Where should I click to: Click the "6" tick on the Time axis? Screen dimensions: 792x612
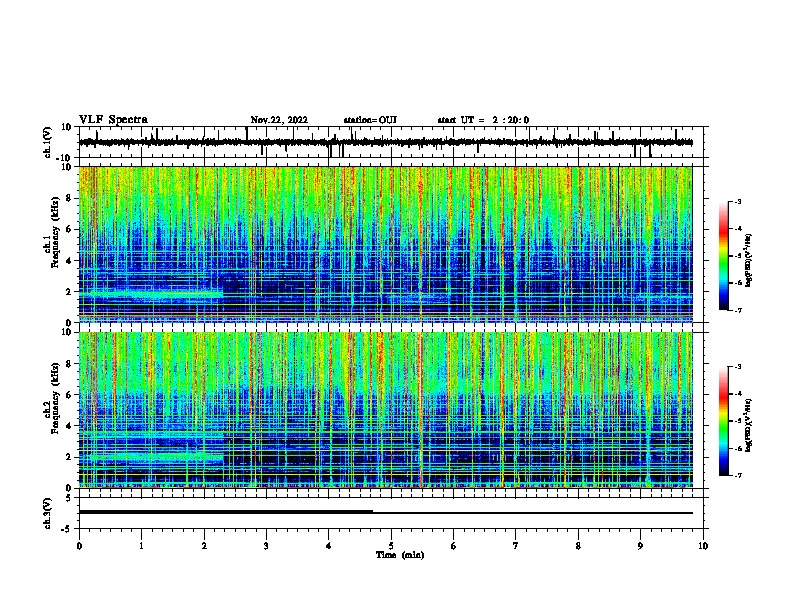[x=454, y=546]
